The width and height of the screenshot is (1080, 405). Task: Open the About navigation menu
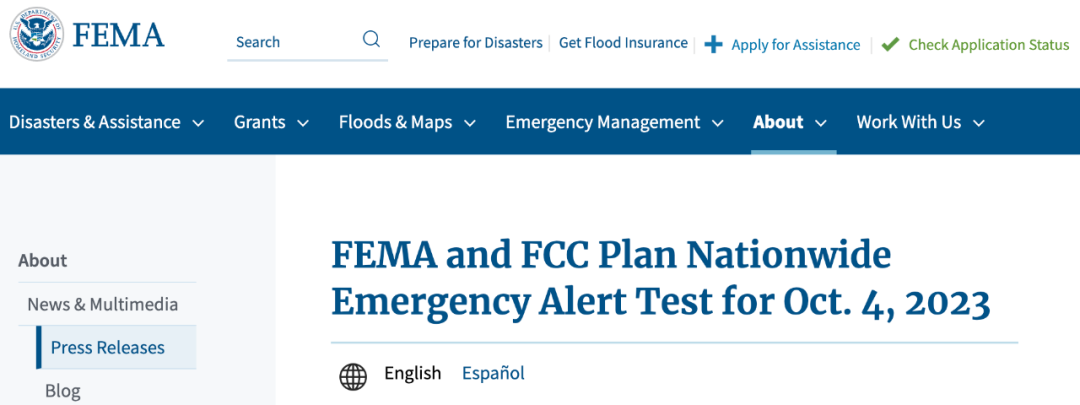click(779, 122)
